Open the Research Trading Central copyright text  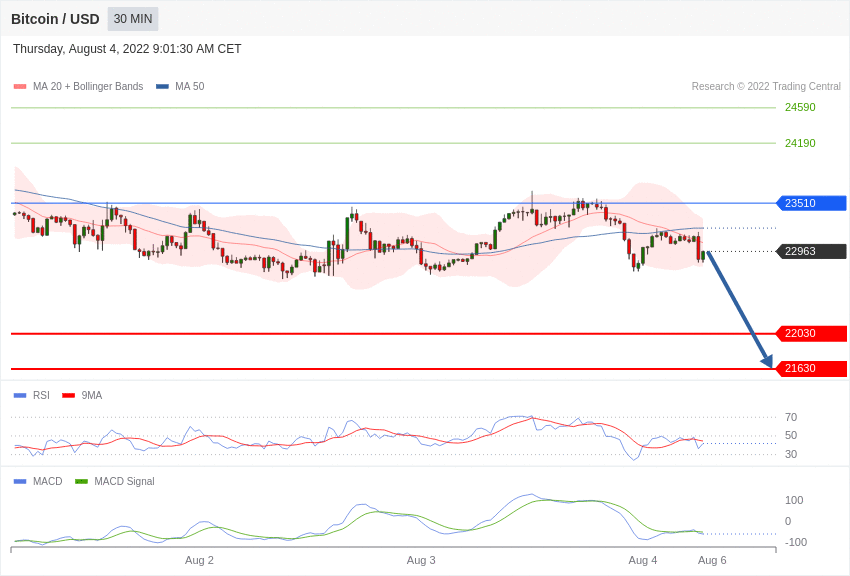point(766,87)
